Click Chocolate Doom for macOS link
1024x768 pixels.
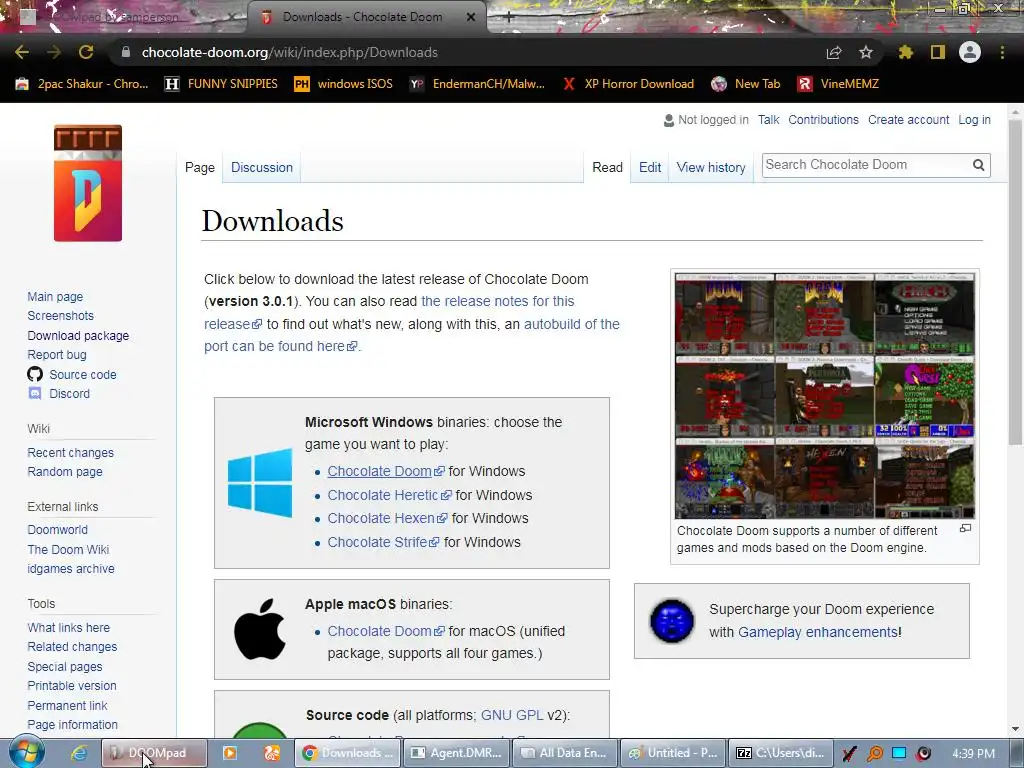coord(386,631)
